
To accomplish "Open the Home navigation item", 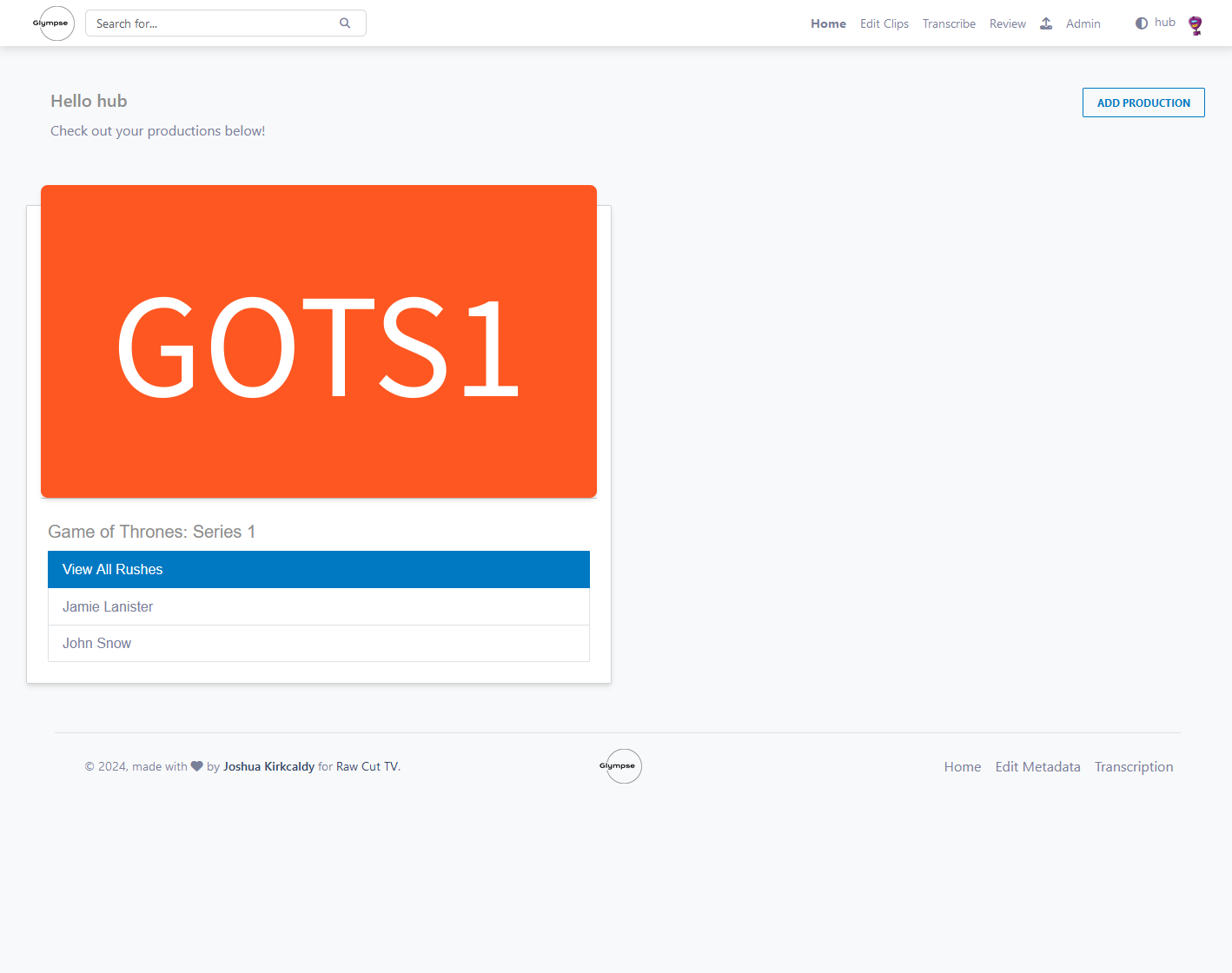I will click(827, 23).
